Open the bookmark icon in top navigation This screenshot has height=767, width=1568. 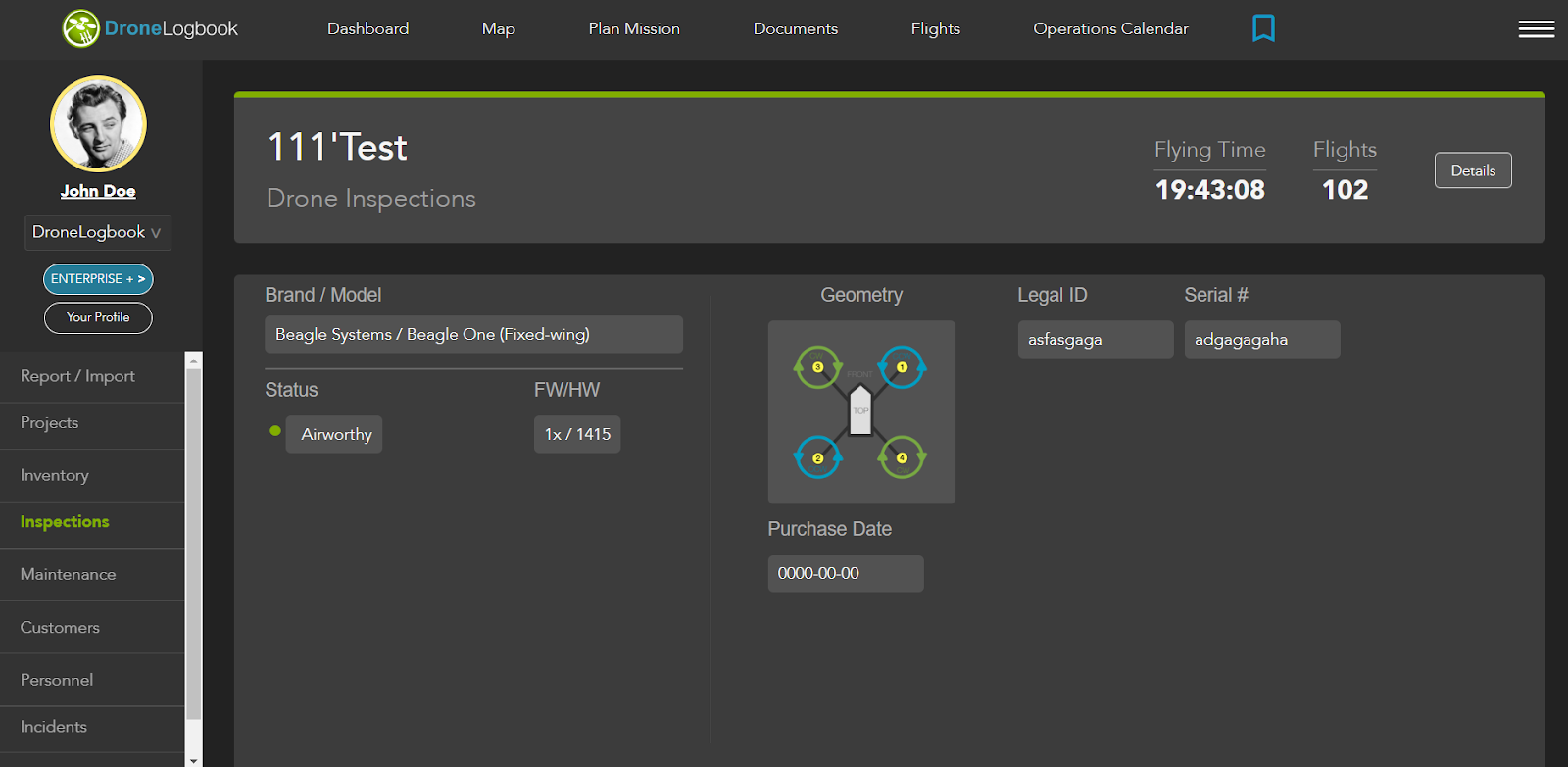tap(1263, 28)
